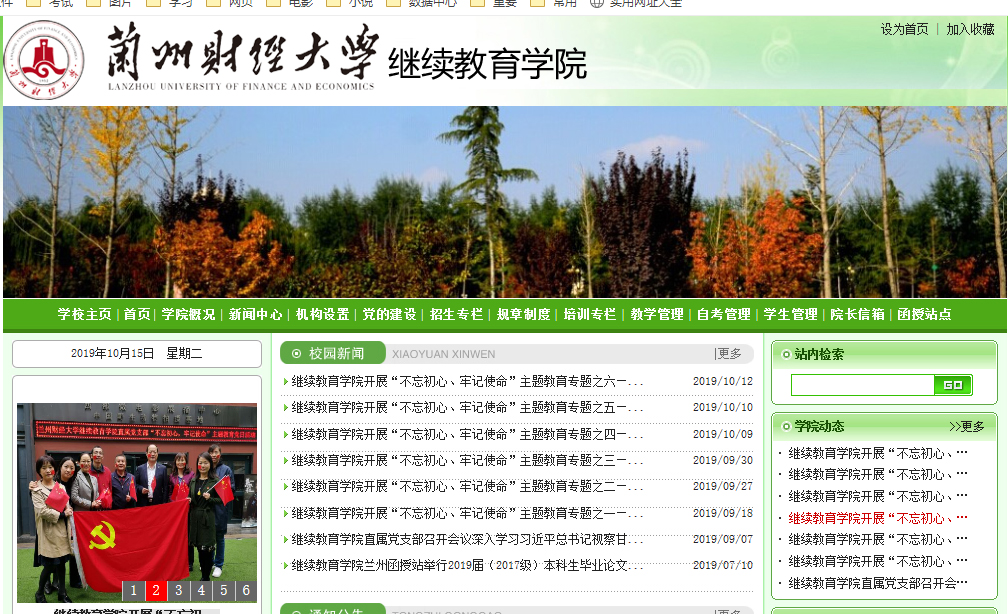This screenshot has width=1008, height=614.
Task: Select slide 6 in photo slideshow
Action: click(246, 590)
